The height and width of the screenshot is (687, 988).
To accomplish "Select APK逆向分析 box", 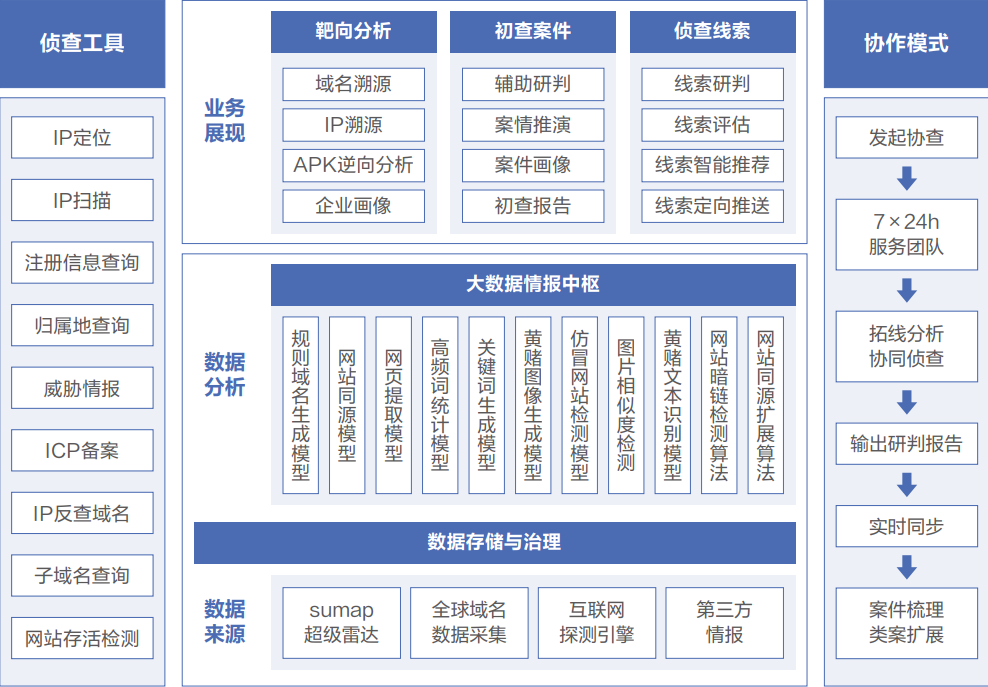I will click(353, 165).
